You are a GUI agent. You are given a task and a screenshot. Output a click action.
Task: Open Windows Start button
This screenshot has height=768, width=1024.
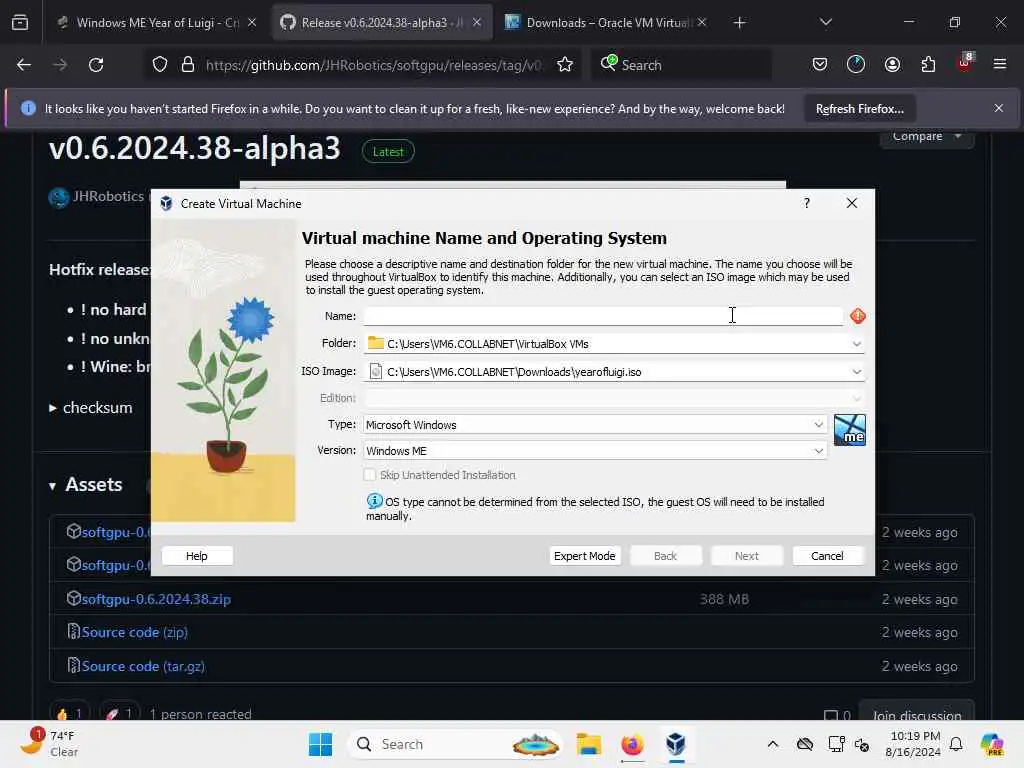coord(320,744)
